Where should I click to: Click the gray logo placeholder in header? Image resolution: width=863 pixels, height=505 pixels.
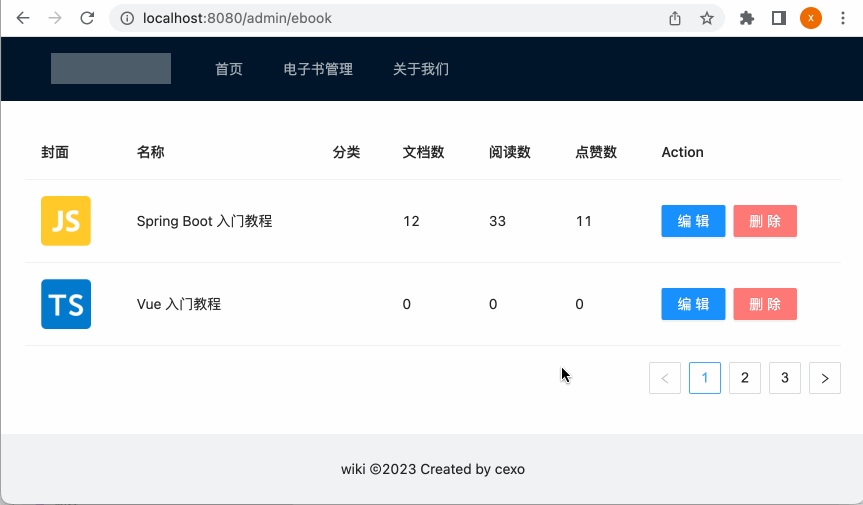111,69
